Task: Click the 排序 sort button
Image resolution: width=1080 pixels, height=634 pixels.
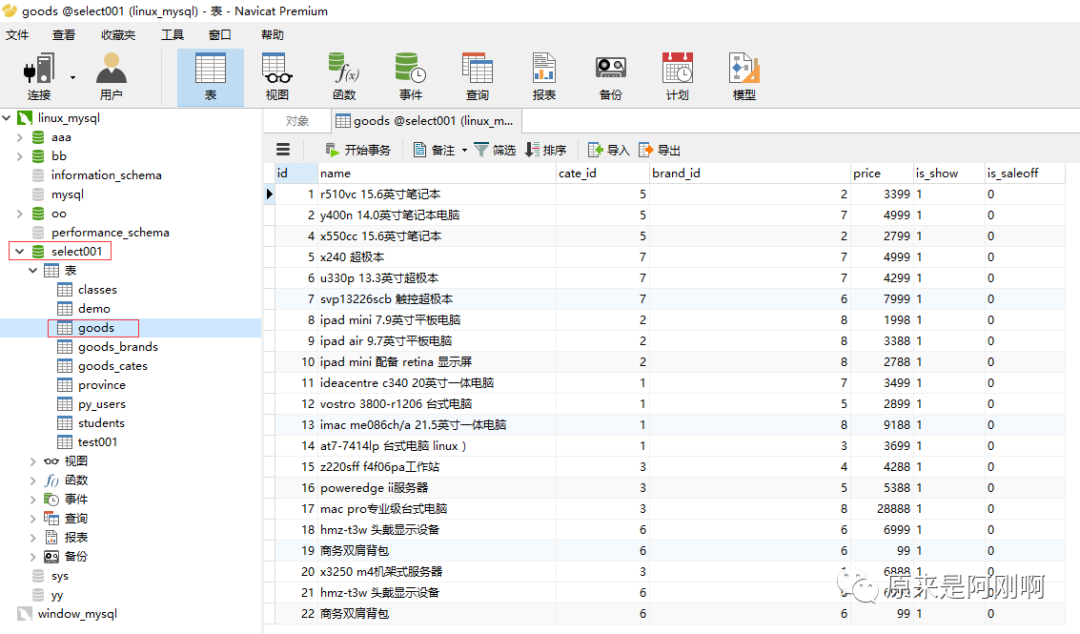Action: [x=546, y=150]
